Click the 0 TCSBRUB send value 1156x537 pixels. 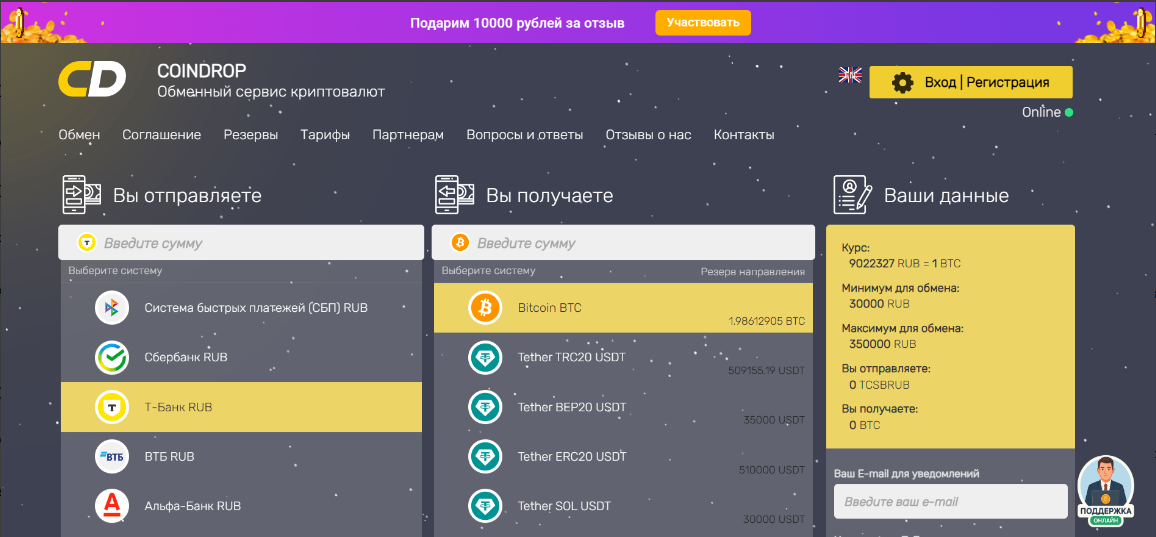[879, 384]
